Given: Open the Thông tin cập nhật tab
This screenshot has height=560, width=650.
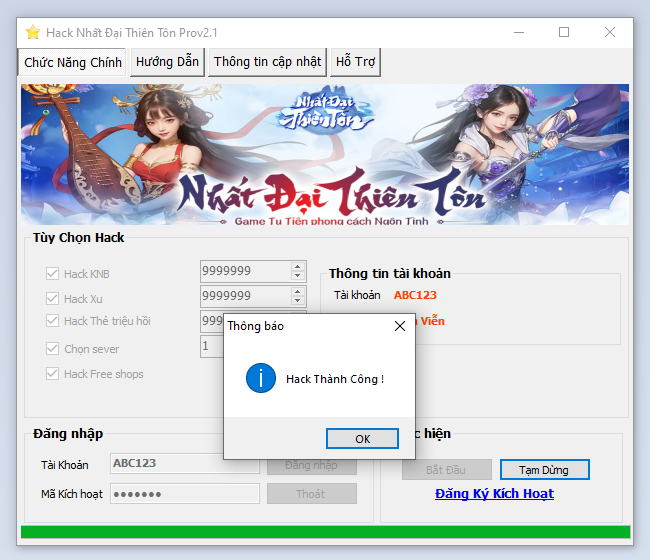Looking at the screenshot, I should (267, 62).
